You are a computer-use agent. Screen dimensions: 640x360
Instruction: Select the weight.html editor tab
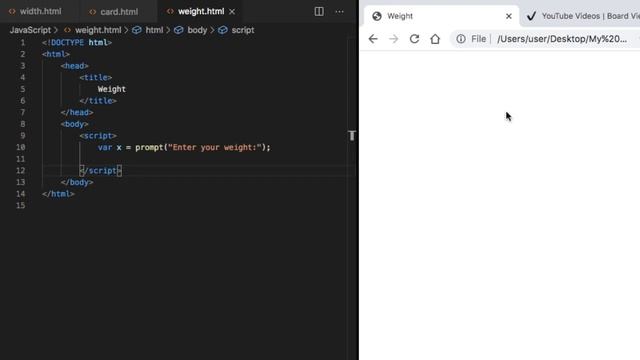coord(201,11)
